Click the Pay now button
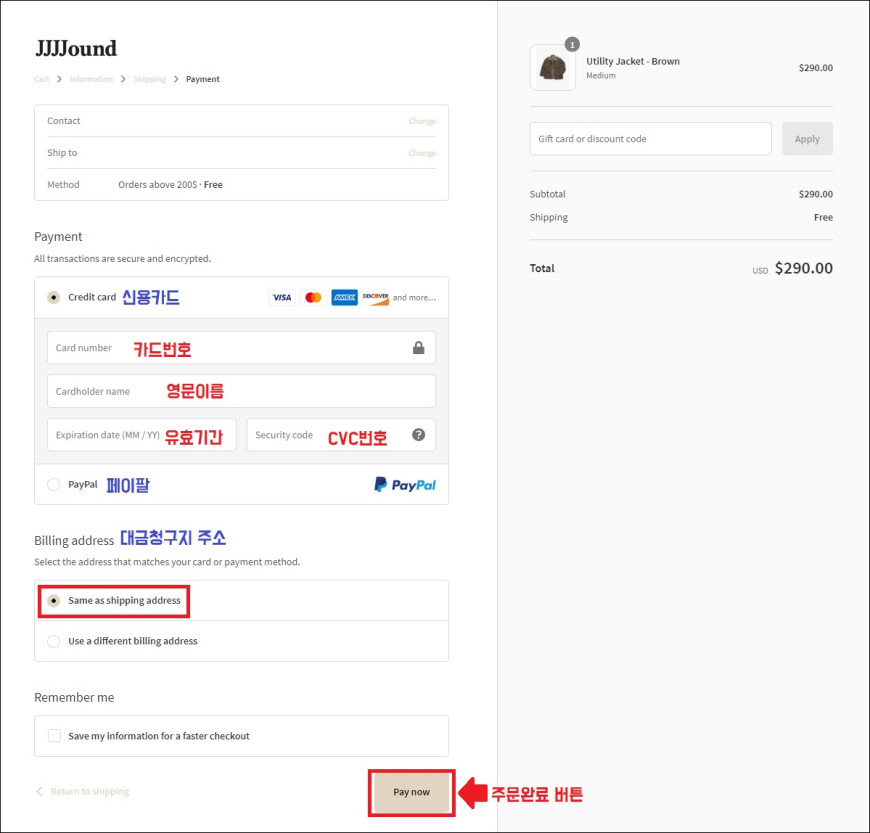 coord(411,792)
